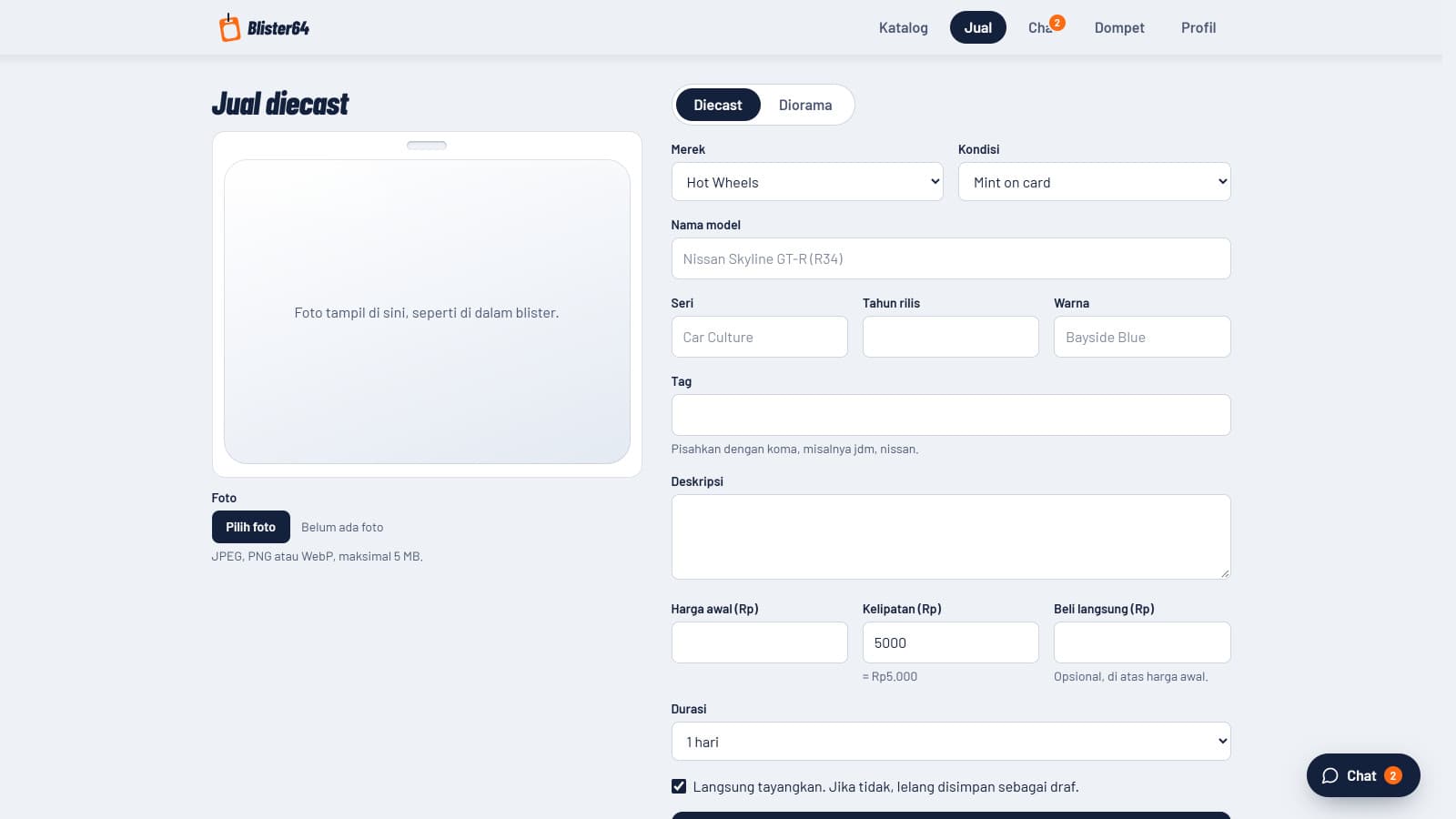The width and height of the screenshot is (1456, 819).
Task: Click the Pilih foto button
Action: (x=251, y=527)
